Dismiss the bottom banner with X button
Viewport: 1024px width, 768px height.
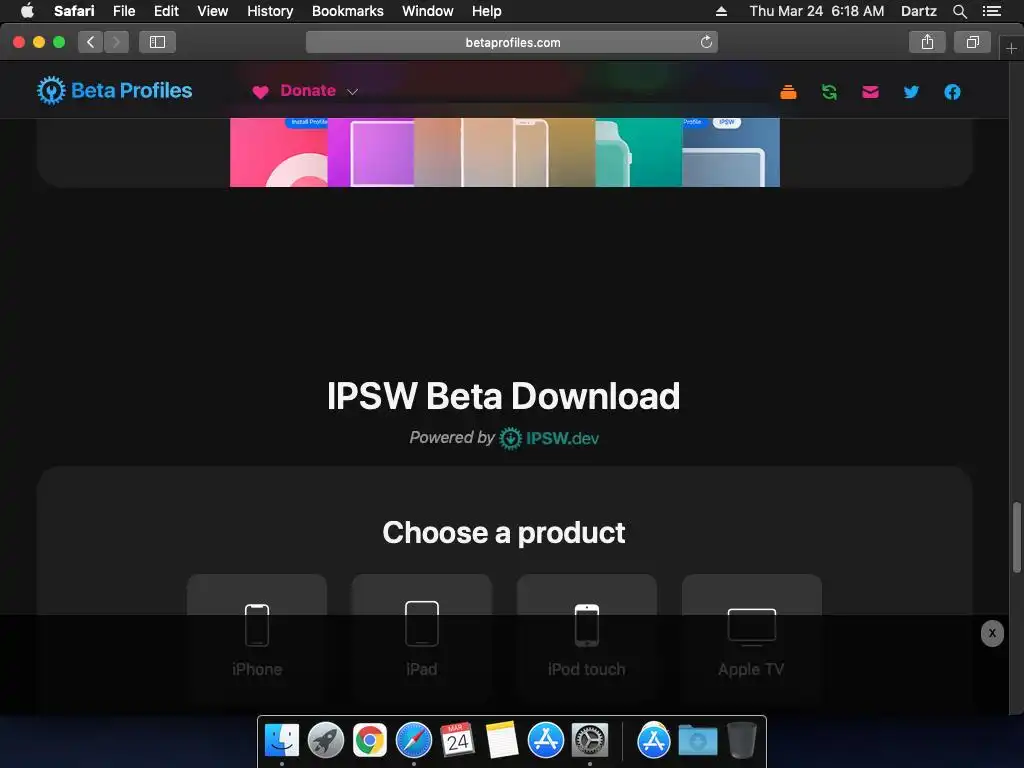coord(992,633)
